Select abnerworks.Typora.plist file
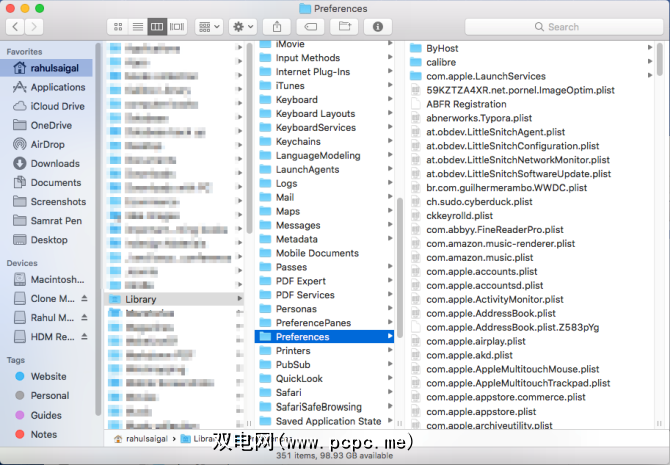The height and width of the screenshot is (465, 670). coord(530,118)
